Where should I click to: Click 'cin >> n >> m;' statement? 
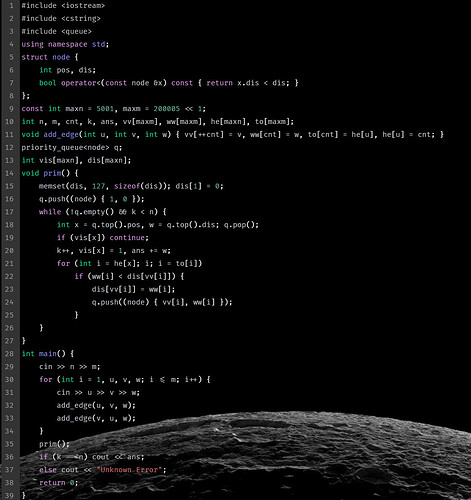[x=70, y=367]
